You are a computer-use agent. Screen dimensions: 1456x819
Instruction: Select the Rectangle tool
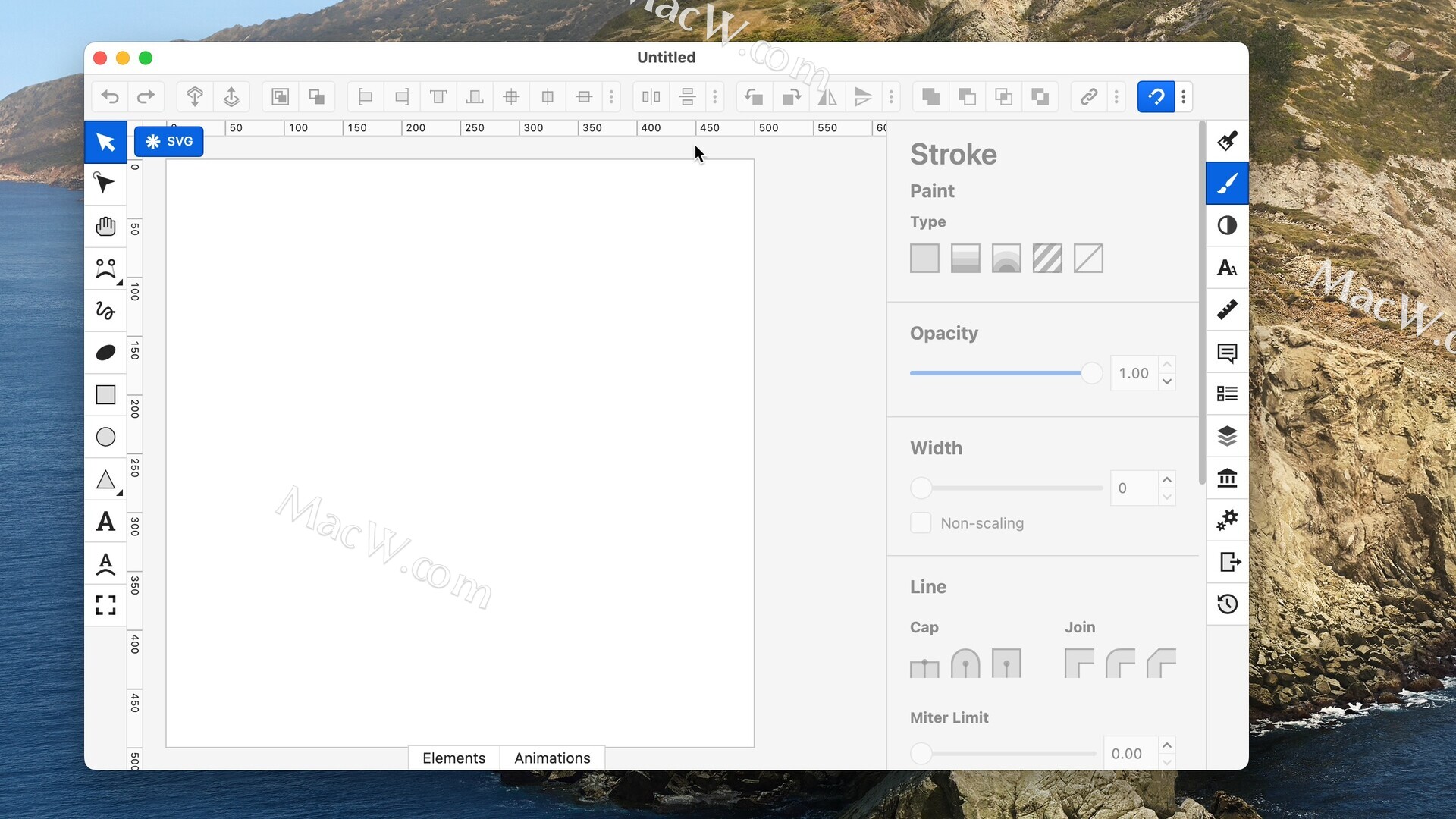click(x=105, y=395)
